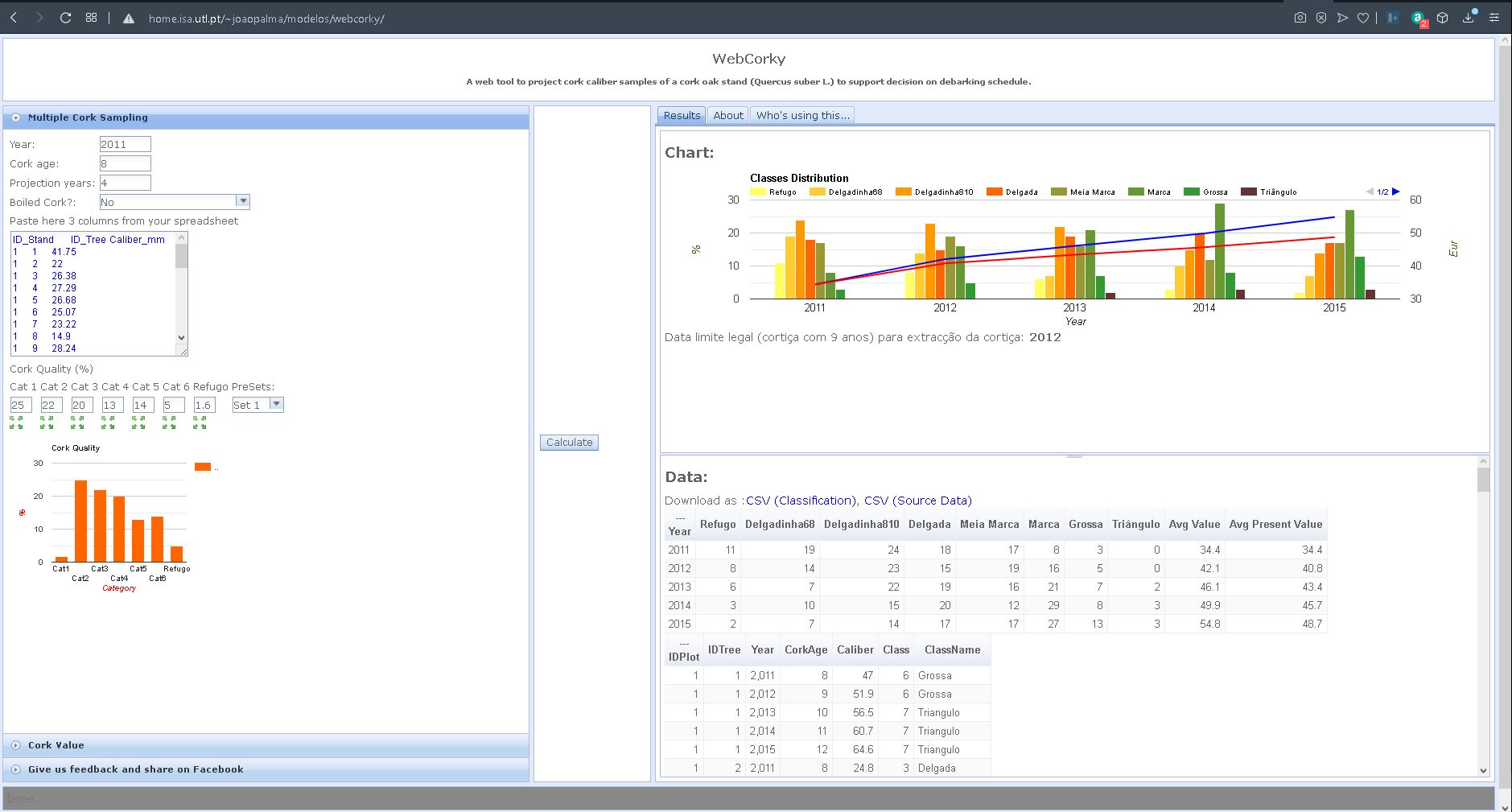This screenshot has height=812, width=1512.
Task: Focus the Cork age input field
Action: (x=125, y=163)
